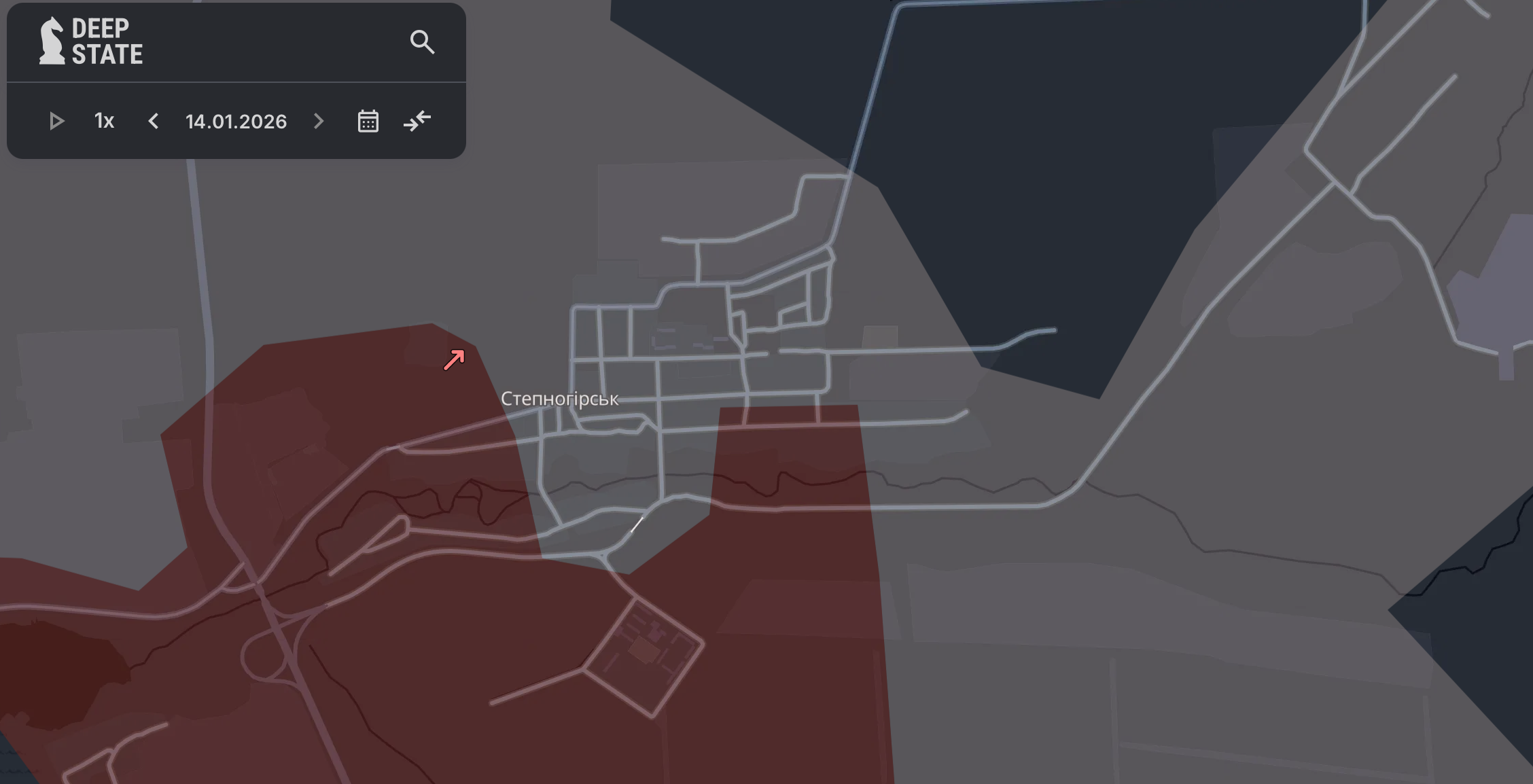
Task: Advance to next date with right chevron
Action: [319, 122]
